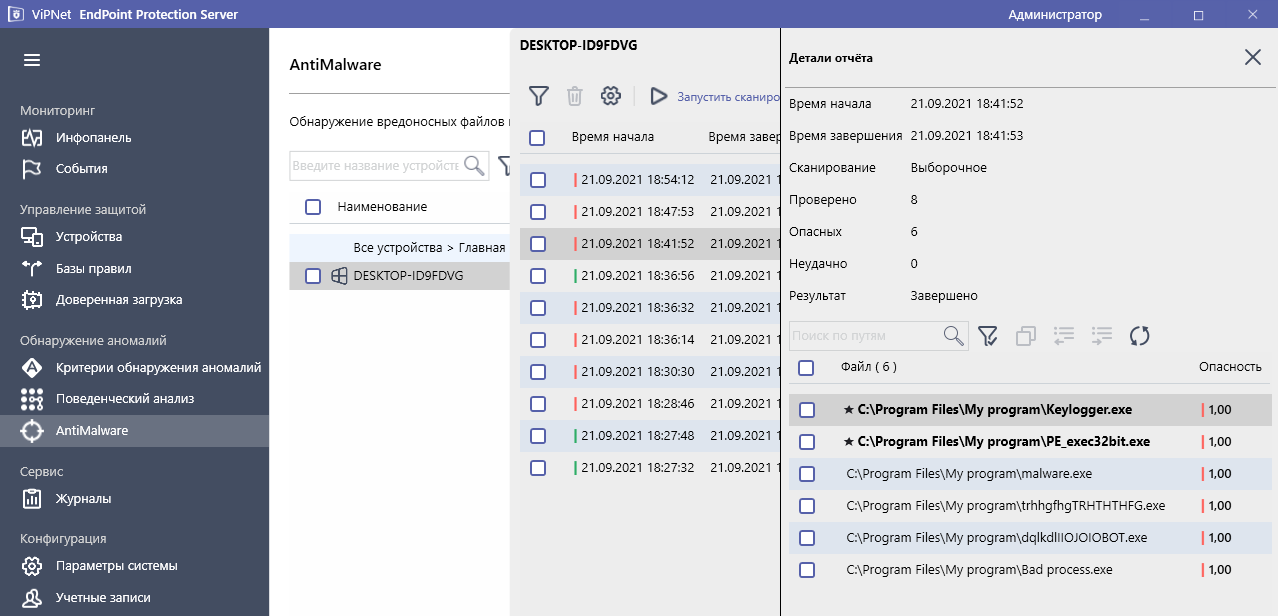Toggle checkbox for Keylogger.exe file
The width and height of the screenshot is (1278, 616).
(807, 410)
